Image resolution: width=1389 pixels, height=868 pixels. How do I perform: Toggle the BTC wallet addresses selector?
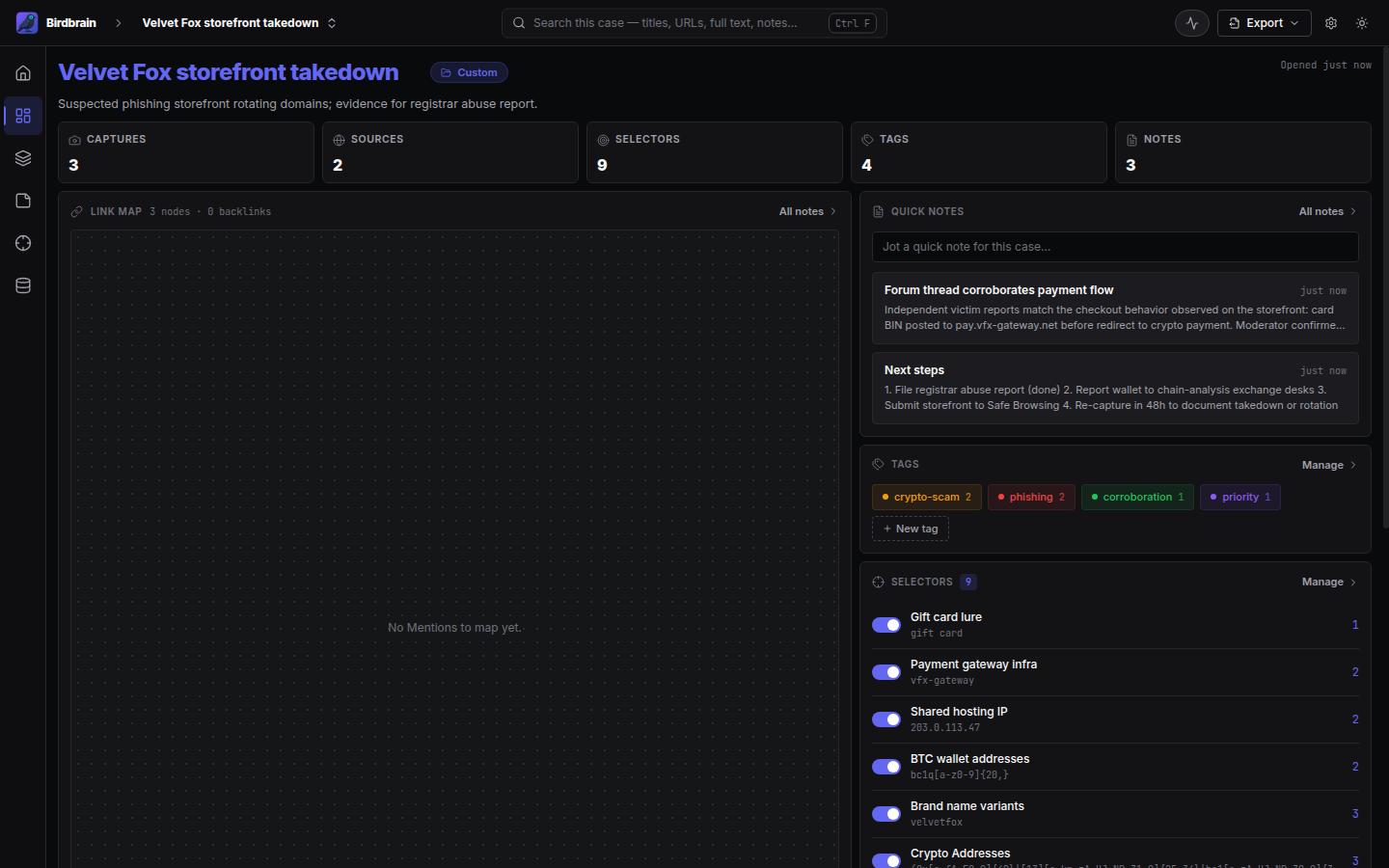click(x=886, y=767)
